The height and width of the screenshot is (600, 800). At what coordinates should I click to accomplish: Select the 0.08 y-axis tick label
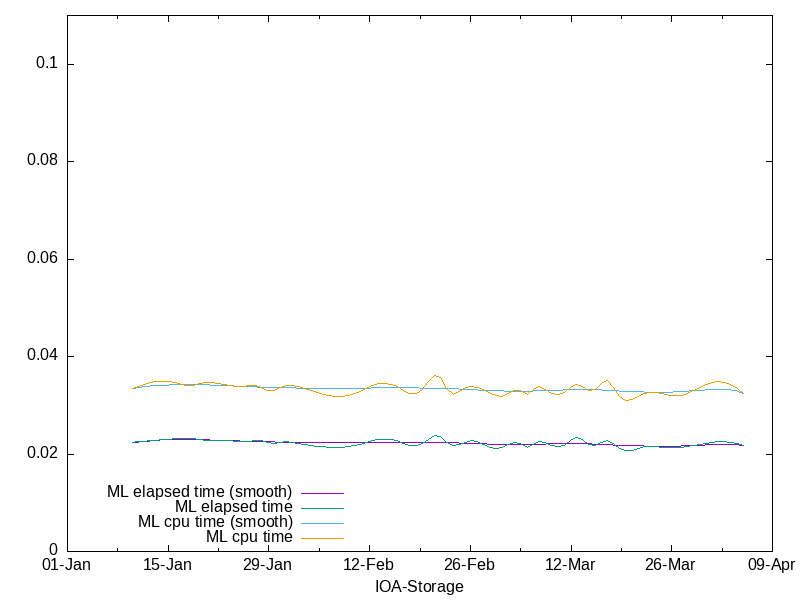pyautogui.click(x=40, y=161)
